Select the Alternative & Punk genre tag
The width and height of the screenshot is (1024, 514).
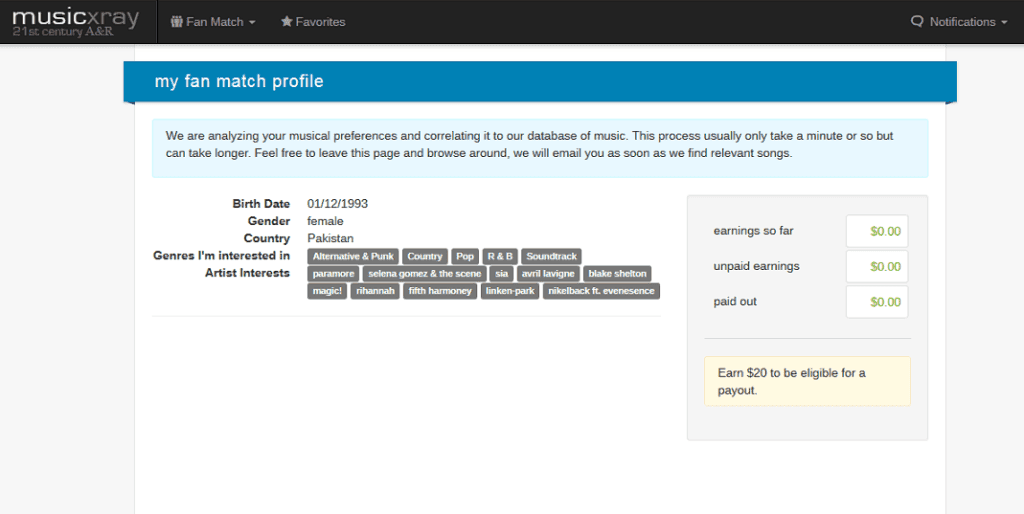[353, 256]
